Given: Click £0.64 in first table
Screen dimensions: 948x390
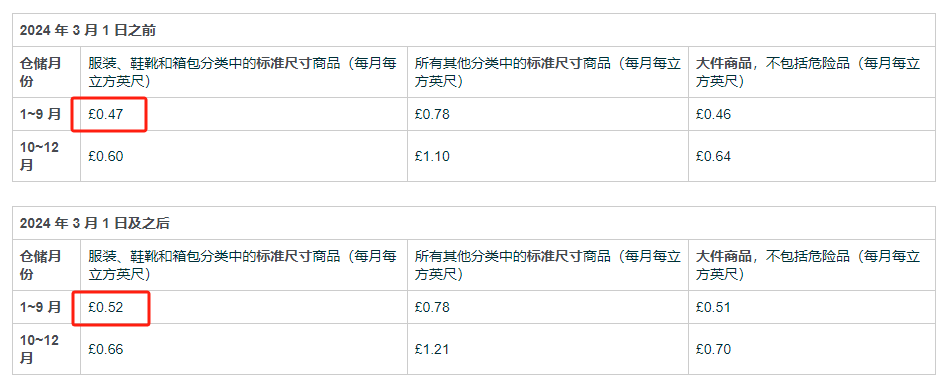Looking at the screenshot, I should click(x=713, y=157).
